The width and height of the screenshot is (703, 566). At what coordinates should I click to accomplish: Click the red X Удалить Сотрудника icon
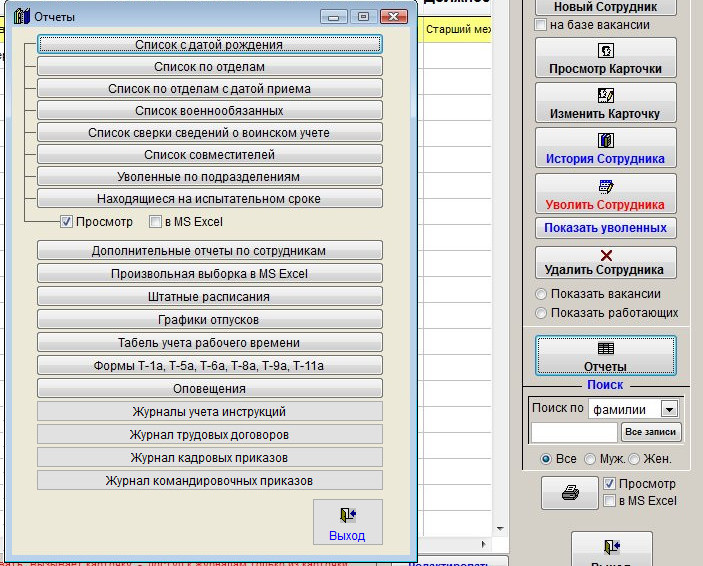[606, 255]
